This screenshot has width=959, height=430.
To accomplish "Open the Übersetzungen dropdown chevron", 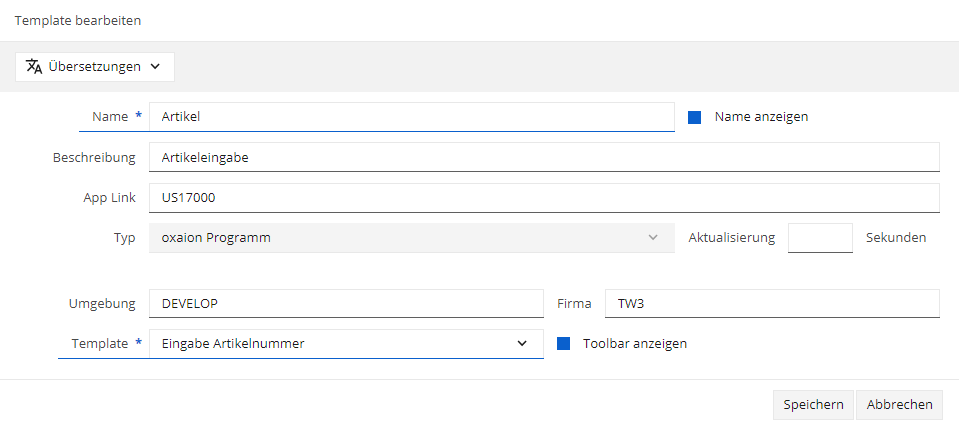I will 155,67.
